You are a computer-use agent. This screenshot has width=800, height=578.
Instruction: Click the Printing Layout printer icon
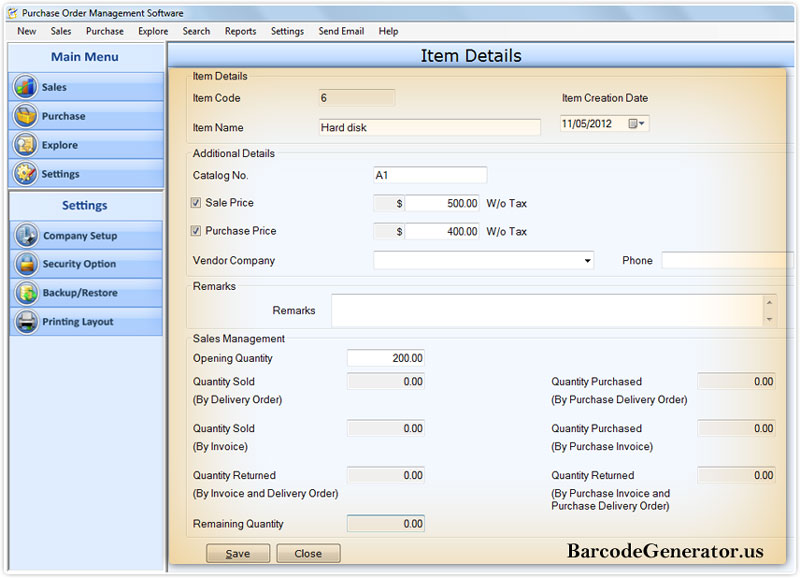(27, 321)
